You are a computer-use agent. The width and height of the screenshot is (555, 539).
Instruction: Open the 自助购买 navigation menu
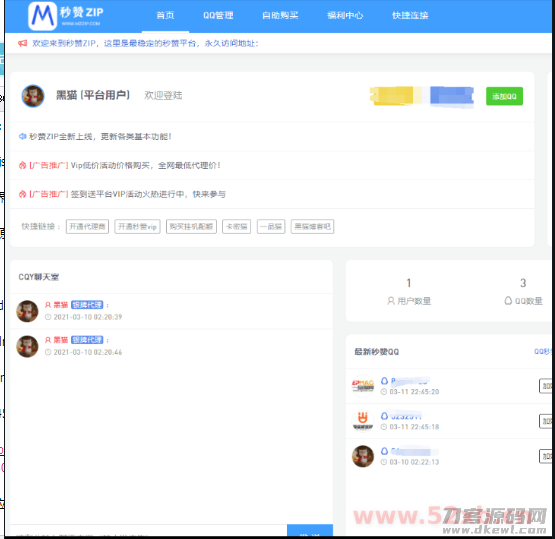point(280,15)
